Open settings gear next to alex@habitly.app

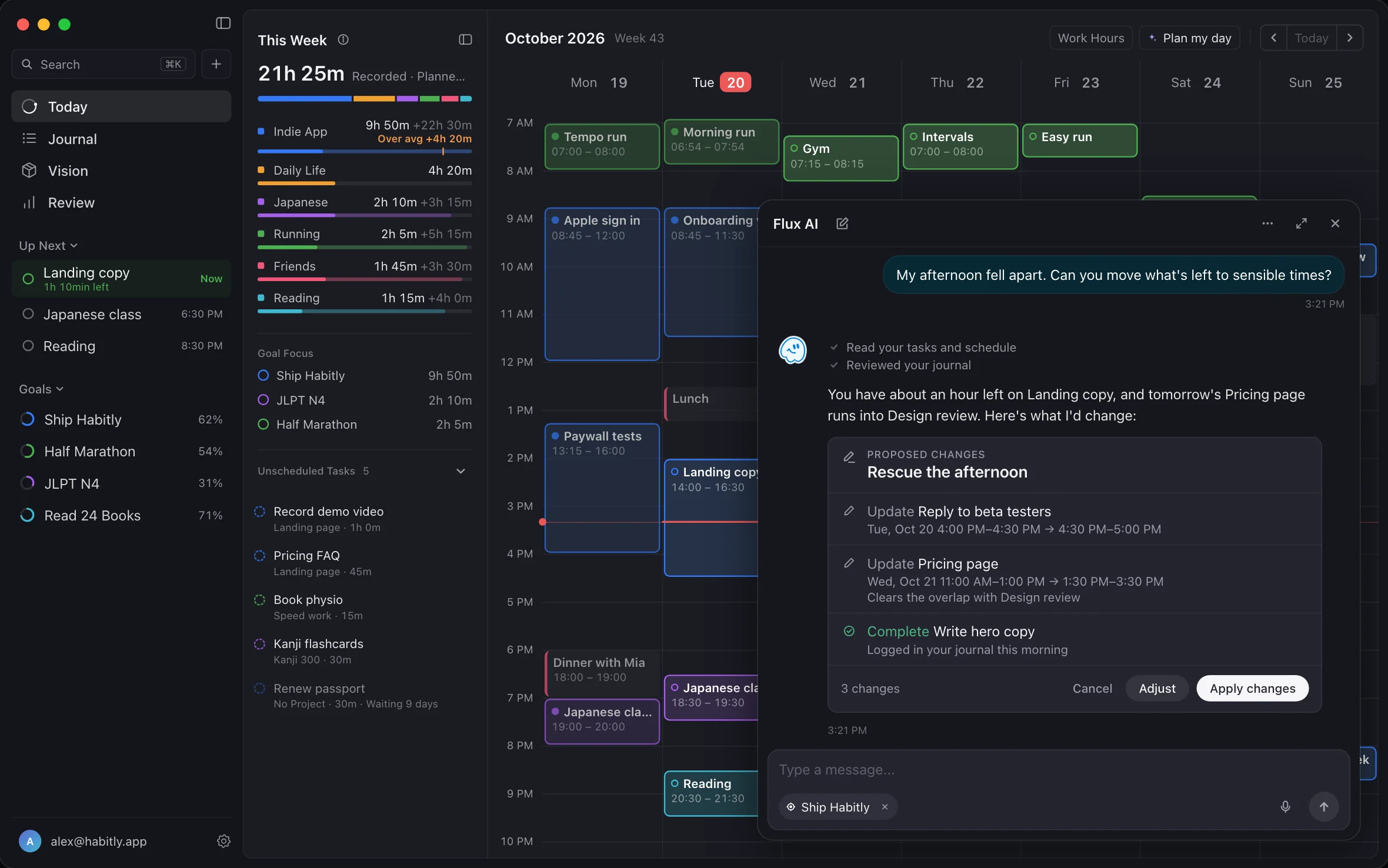223,841
